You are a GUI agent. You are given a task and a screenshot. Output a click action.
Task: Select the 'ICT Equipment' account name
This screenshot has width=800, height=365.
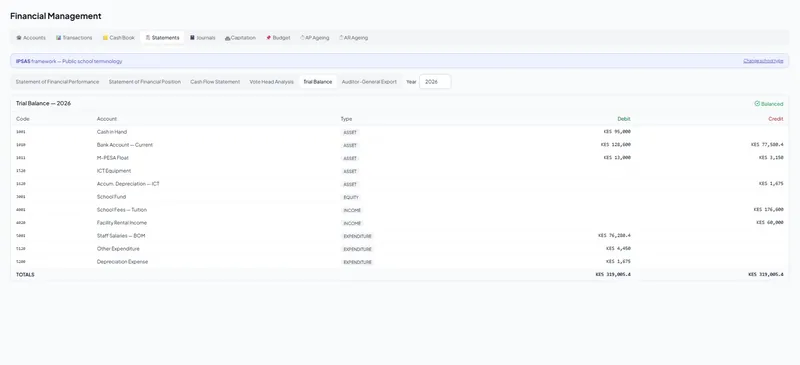pyautogui.click(x=114, y=171)
